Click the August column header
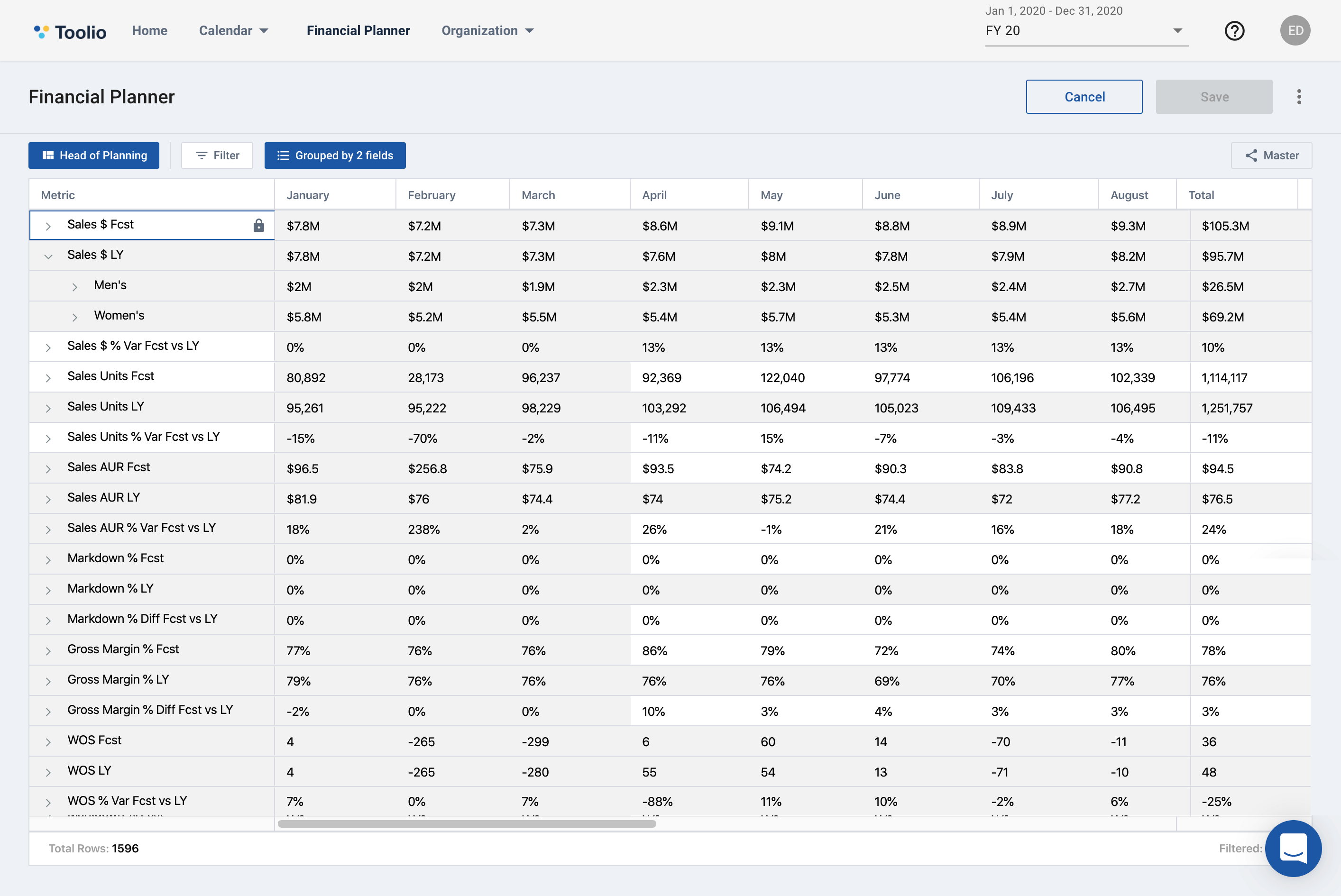The image size is (1341, 896). (1137, 195)
